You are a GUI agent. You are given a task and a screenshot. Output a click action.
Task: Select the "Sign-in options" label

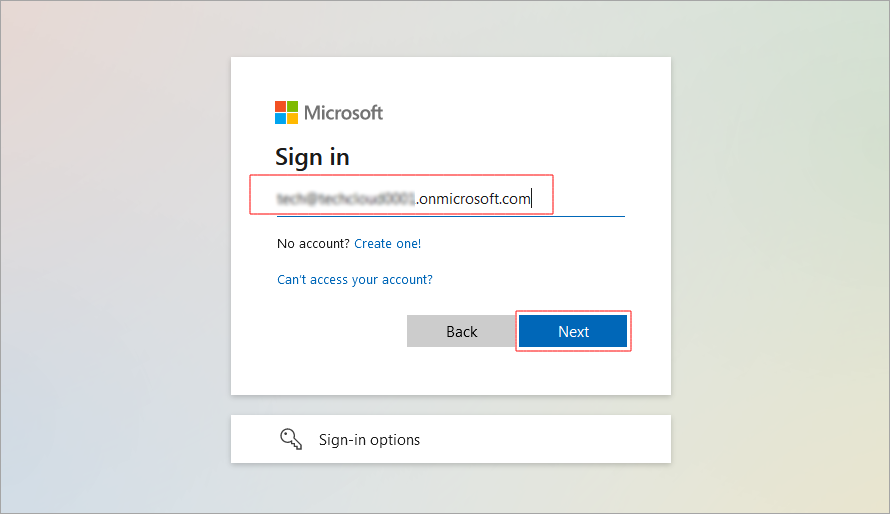coord(369,440)
